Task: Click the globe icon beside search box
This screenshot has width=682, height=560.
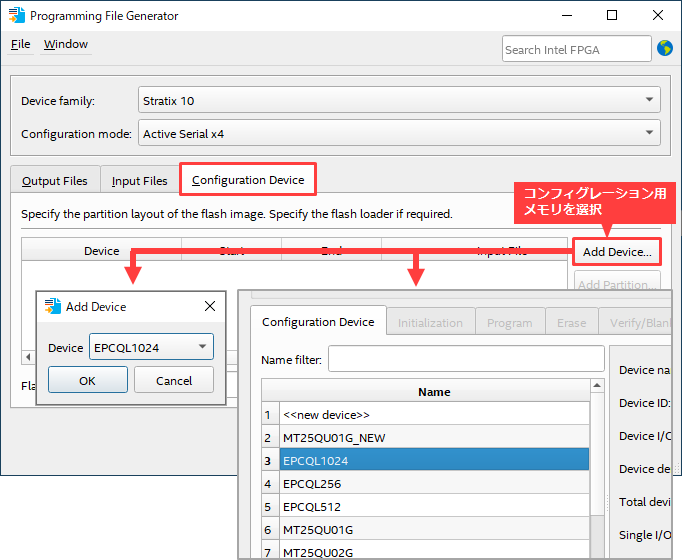Action: [665, 48]
